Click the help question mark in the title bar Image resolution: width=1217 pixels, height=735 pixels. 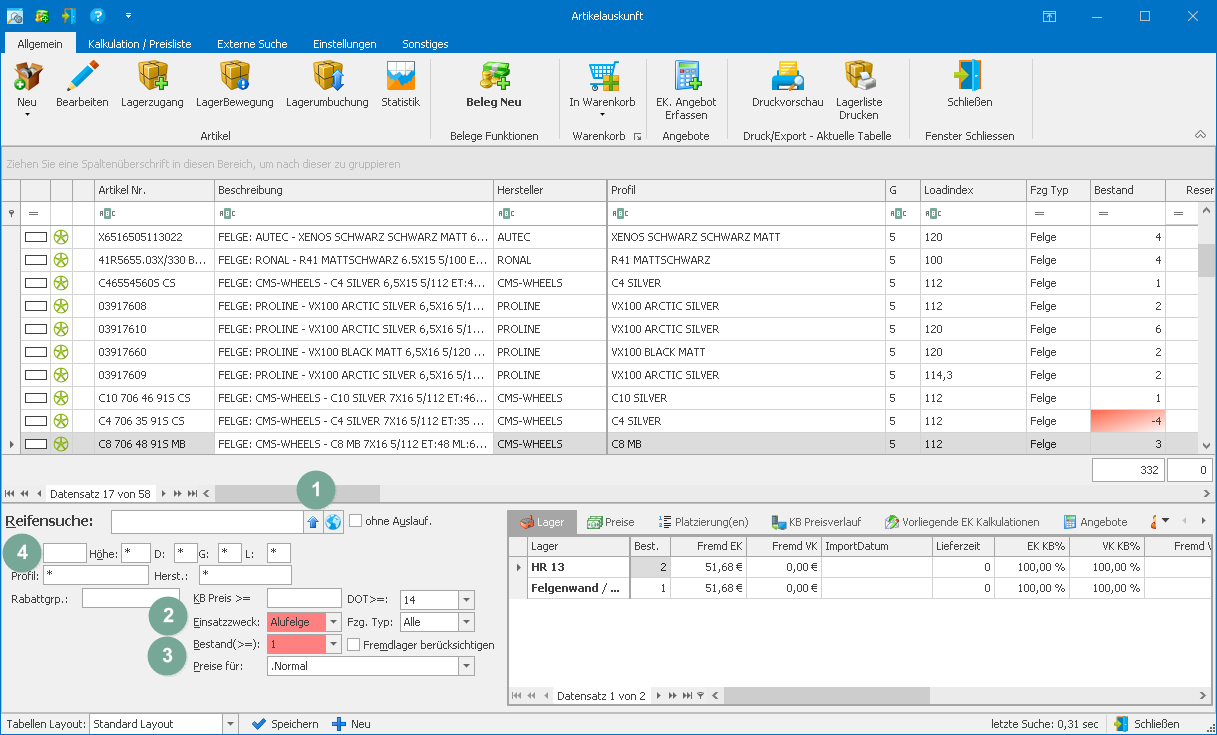coord(97,16)
